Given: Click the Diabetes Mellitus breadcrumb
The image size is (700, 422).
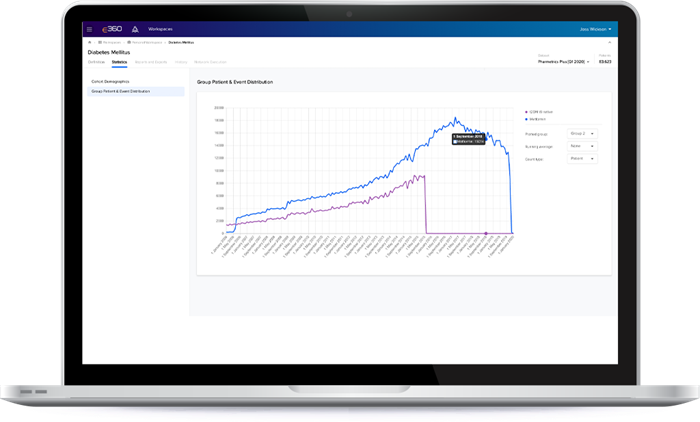Looking at the screenshot, I should [181, 42].
